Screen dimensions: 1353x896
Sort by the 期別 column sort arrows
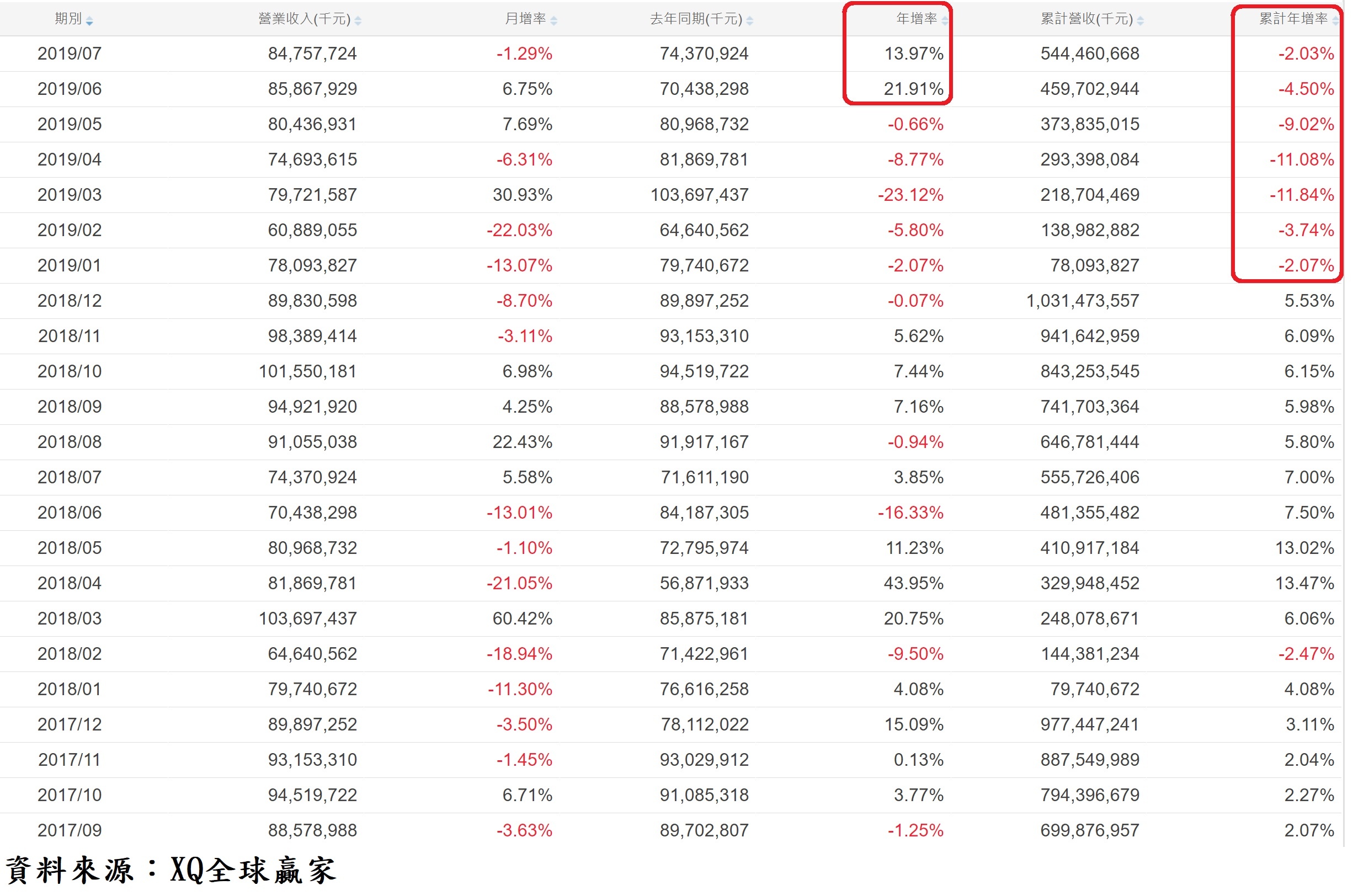(x=89, y=20)
